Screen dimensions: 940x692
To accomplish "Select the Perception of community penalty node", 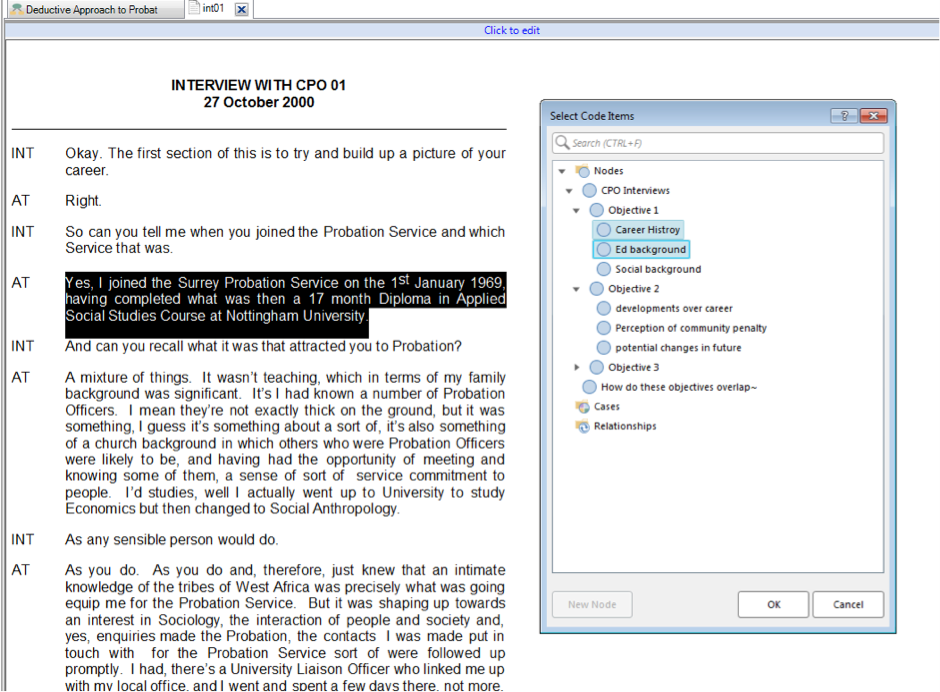I will pyautogui.click(x=690, y=328).
